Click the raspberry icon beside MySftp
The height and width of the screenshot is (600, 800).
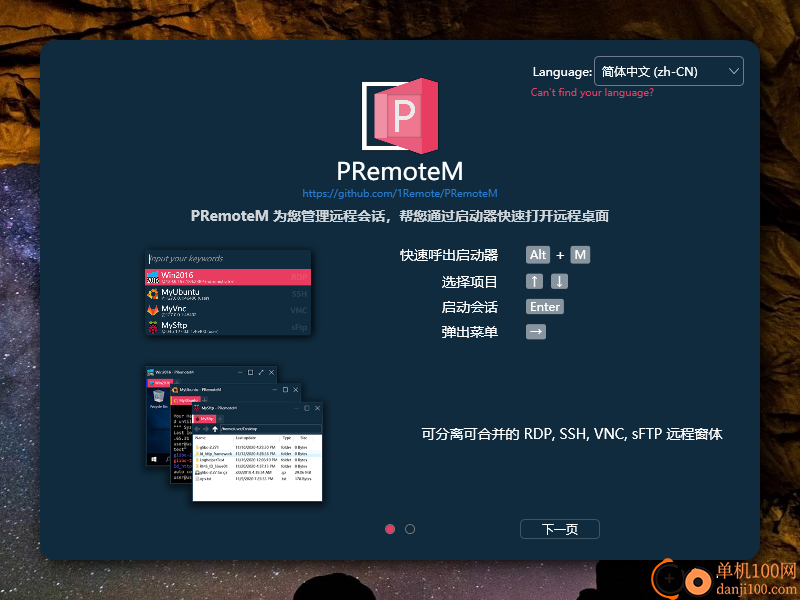pos(153,327)
